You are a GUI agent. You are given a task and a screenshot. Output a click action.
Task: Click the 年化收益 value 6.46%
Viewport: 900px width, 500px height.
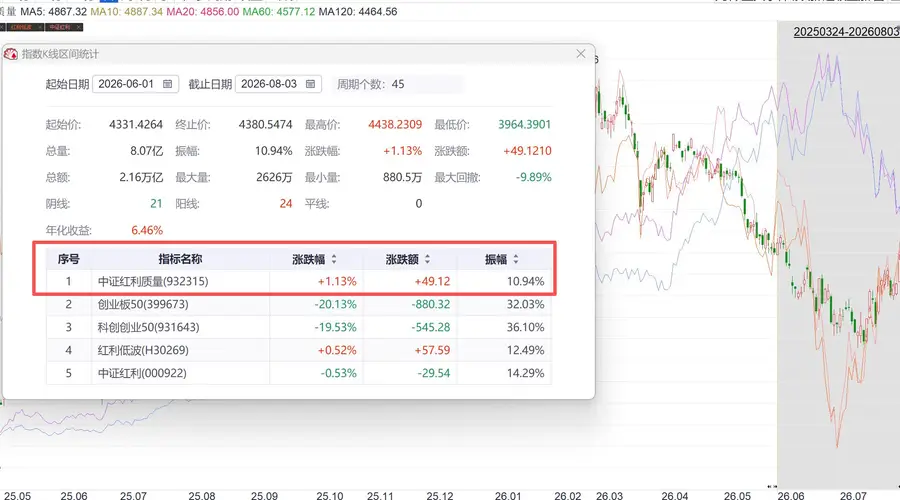[147, 230]
